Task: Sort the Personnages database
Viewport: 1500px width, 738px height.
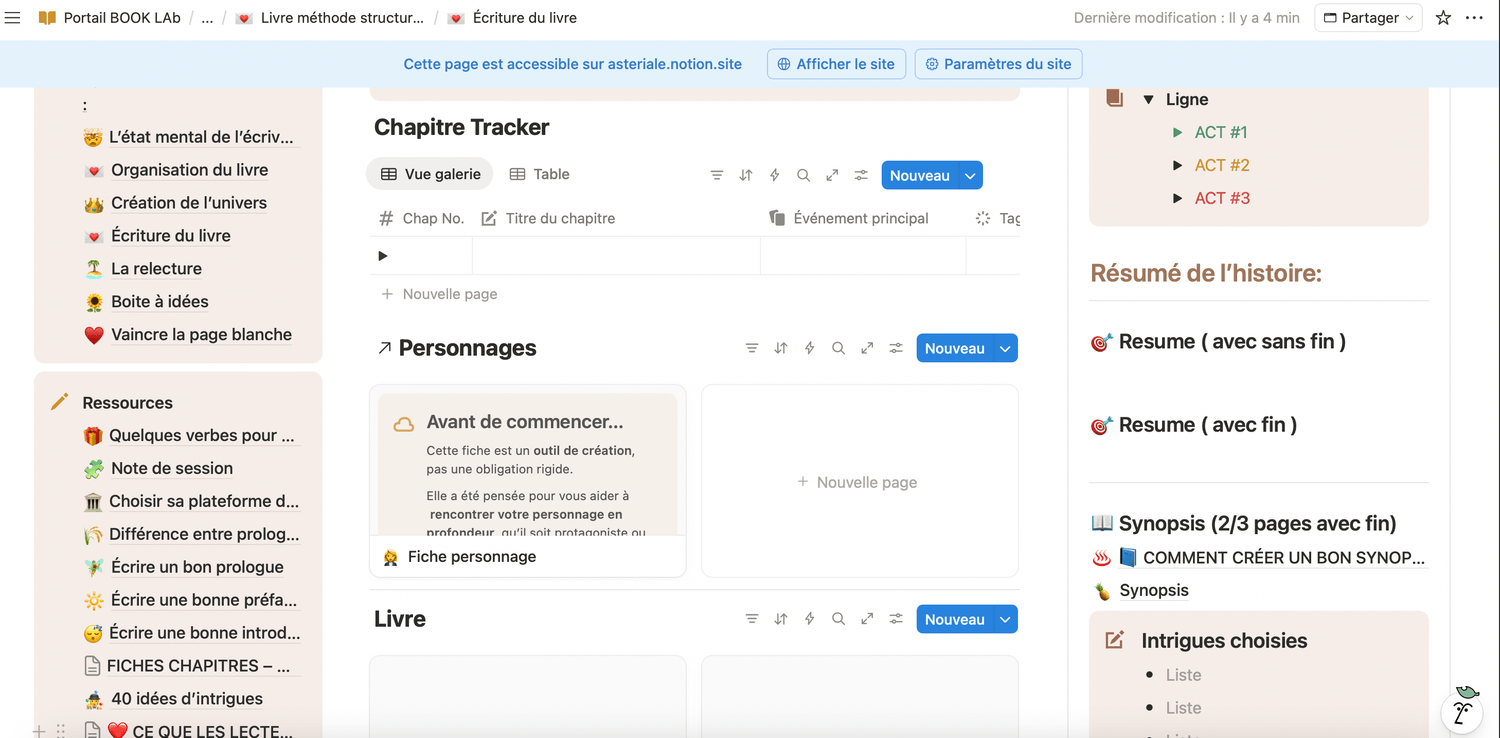Action: pos(781,348)
